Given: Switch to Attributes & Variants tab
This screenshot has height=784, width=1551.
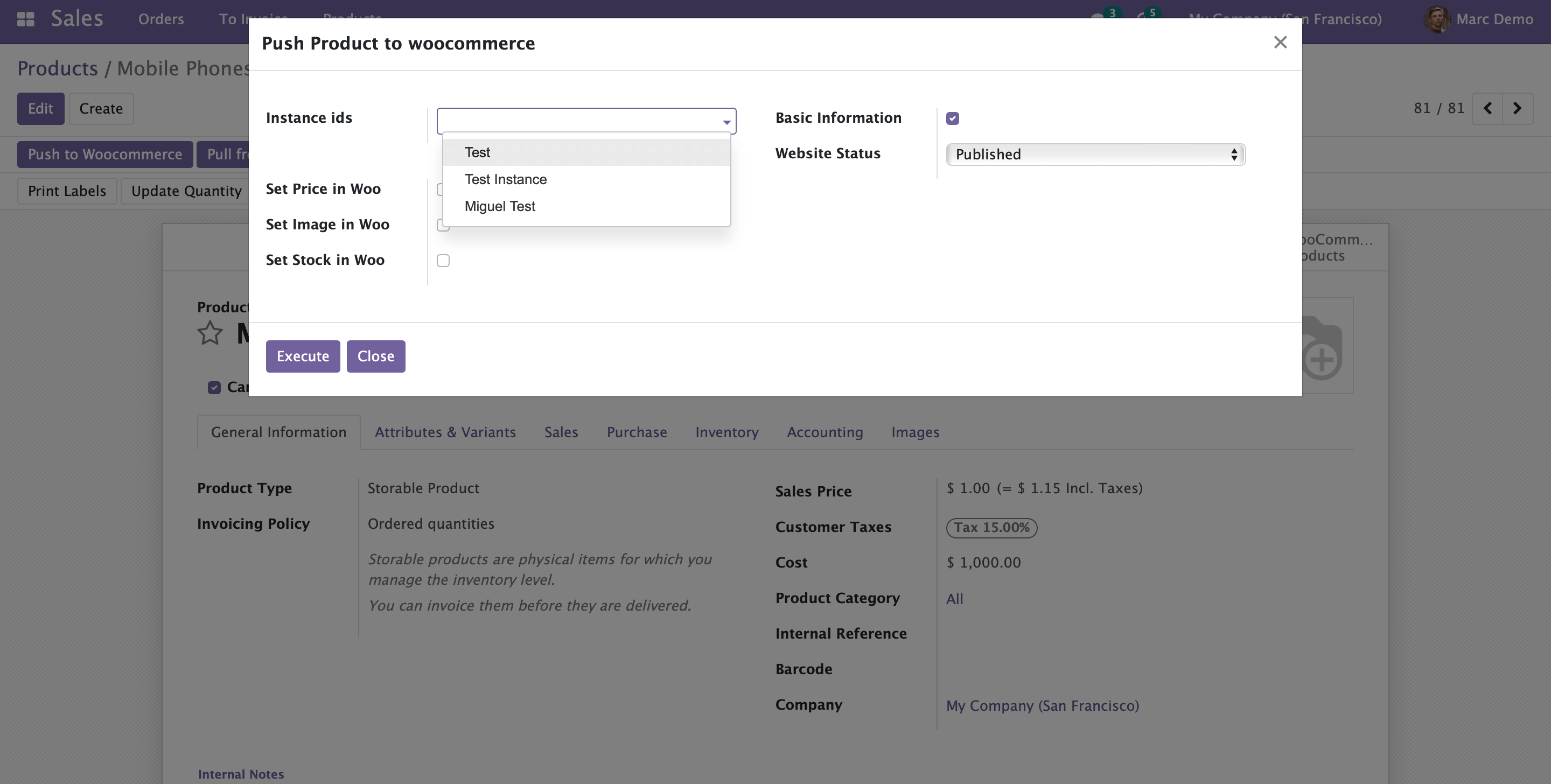Looking at the screenshot, I should (x=445, y=432).
